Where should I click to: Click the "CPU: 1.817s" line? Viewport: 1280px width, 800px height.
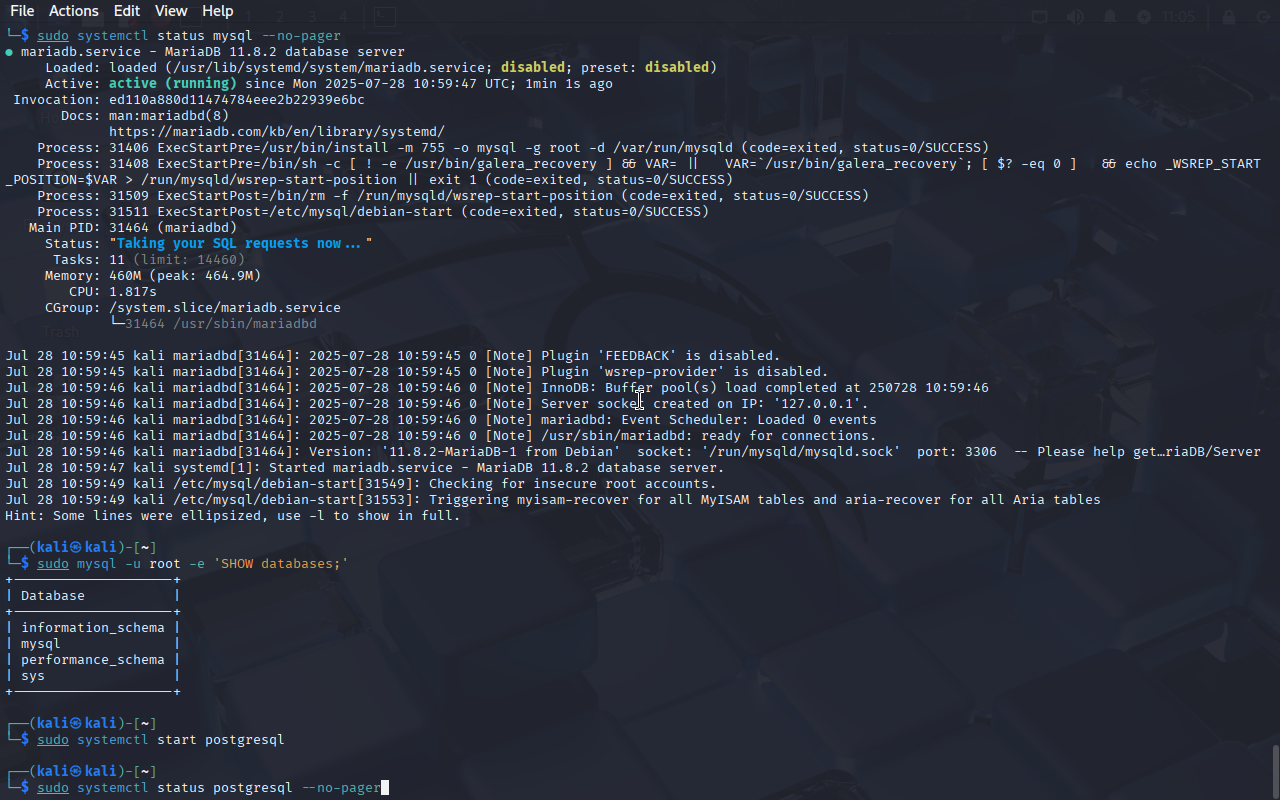click(x=113, y=292)
